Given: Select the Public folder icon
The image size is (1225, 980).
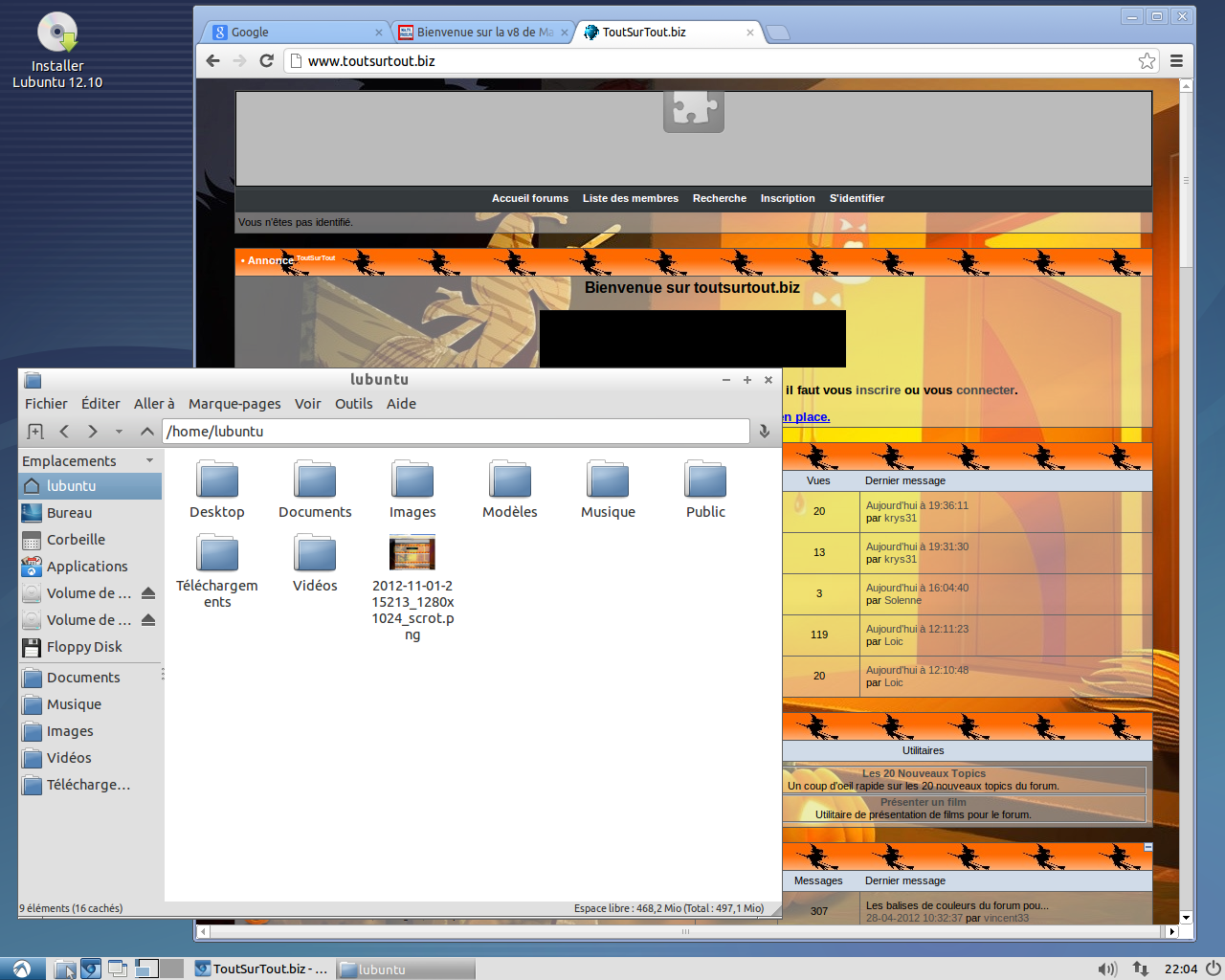Looking at the screenshot, I should pos(705,479).
